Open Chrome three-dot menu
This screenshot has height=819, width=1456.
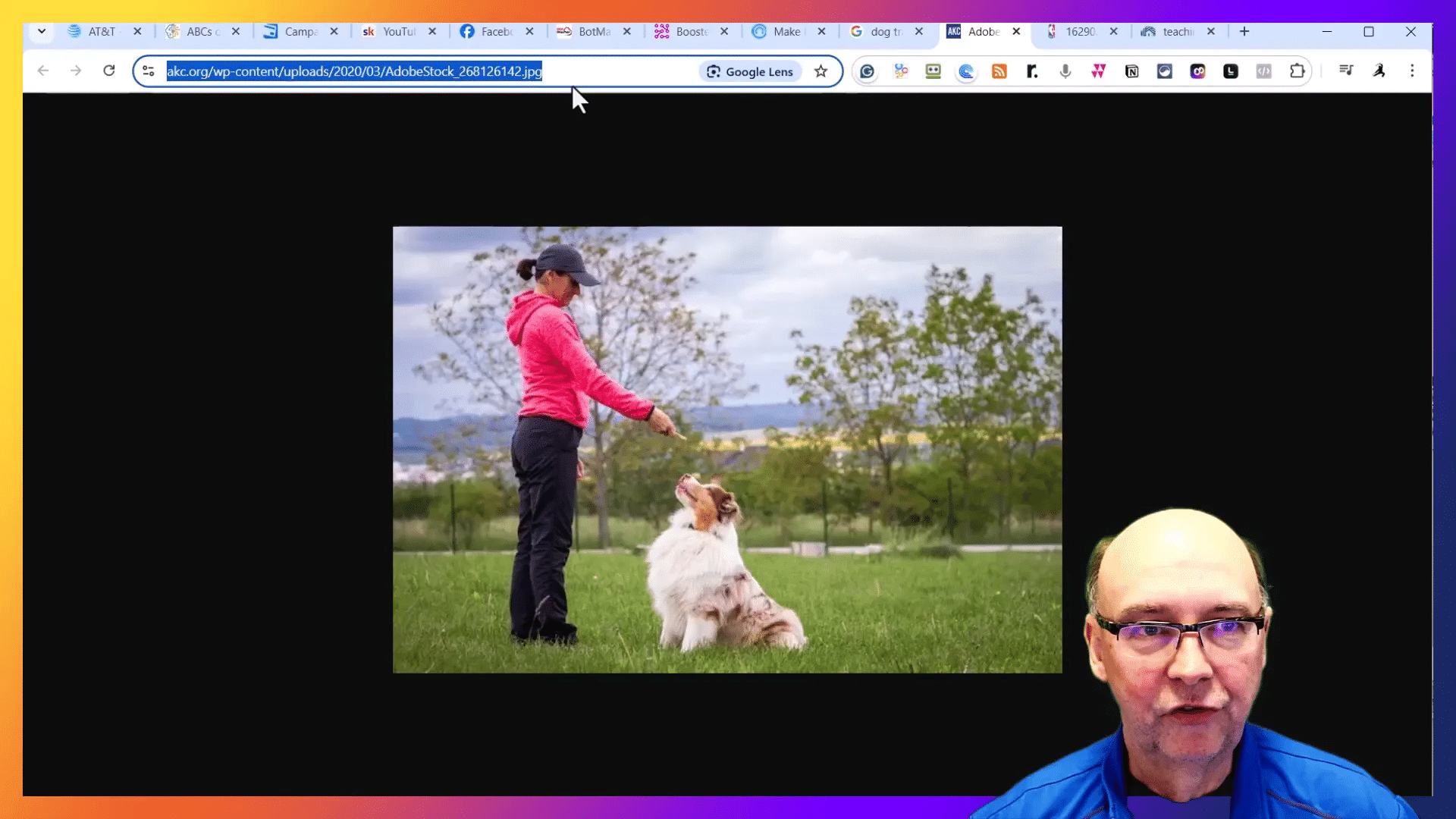(1412, 71)
